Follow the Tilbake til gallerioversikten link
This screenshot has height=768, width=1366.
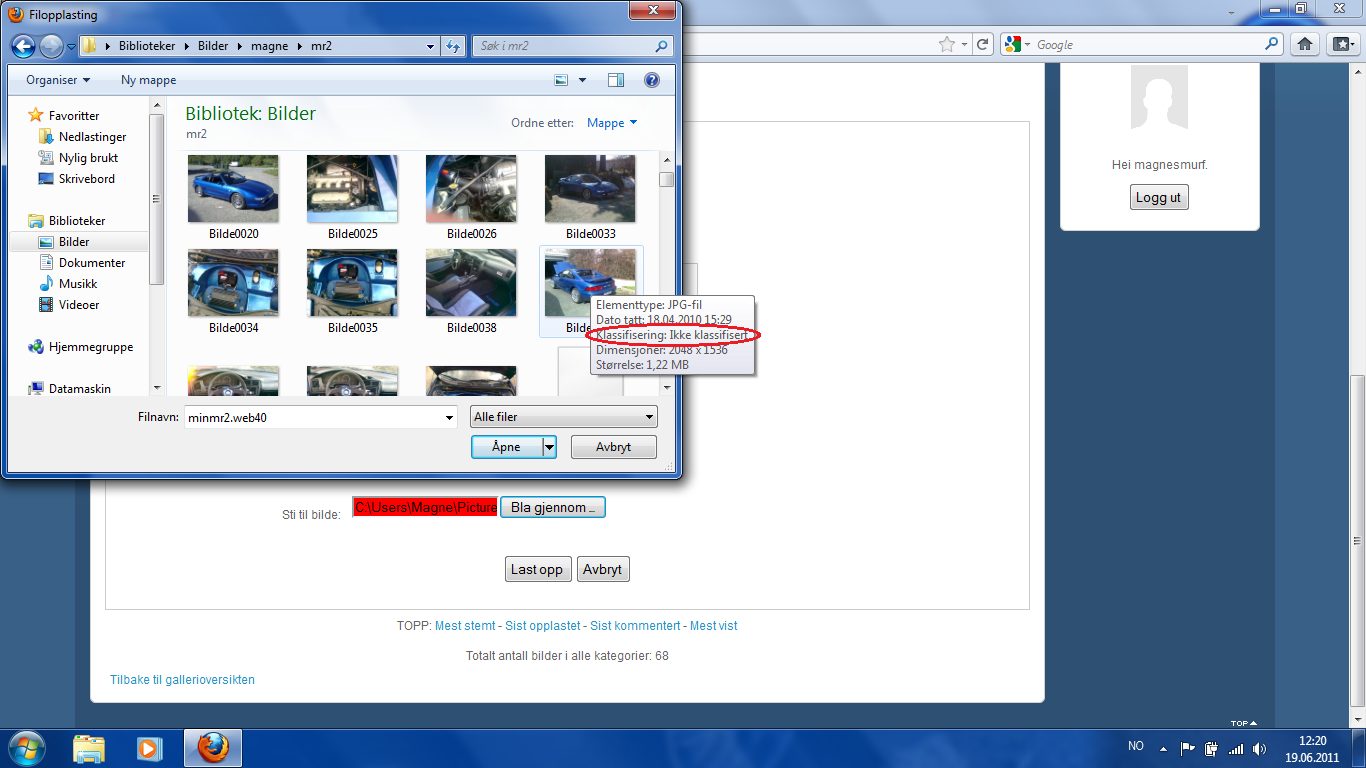[x=182, y=680]
